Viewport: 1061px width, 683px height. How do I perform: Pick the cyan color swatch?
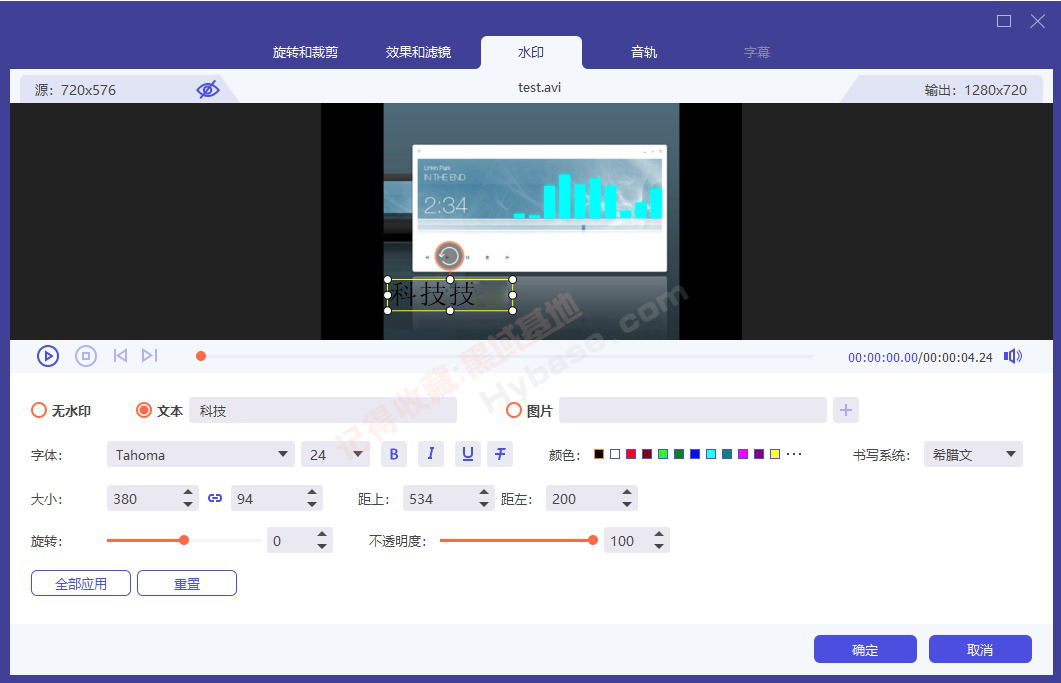tap(711, 454)
